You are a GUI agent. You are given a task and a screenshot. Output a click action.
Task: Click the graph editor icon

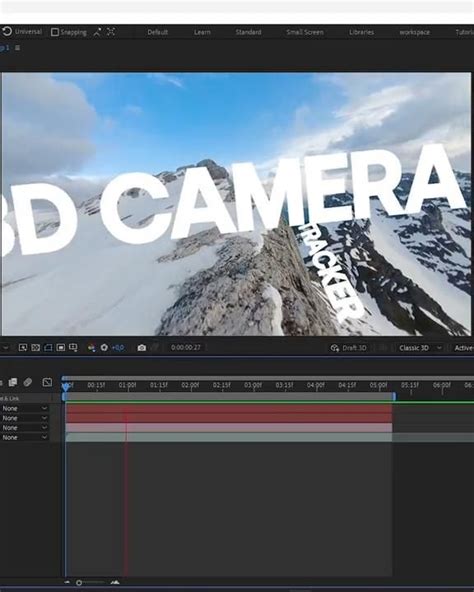click(47, 382)
